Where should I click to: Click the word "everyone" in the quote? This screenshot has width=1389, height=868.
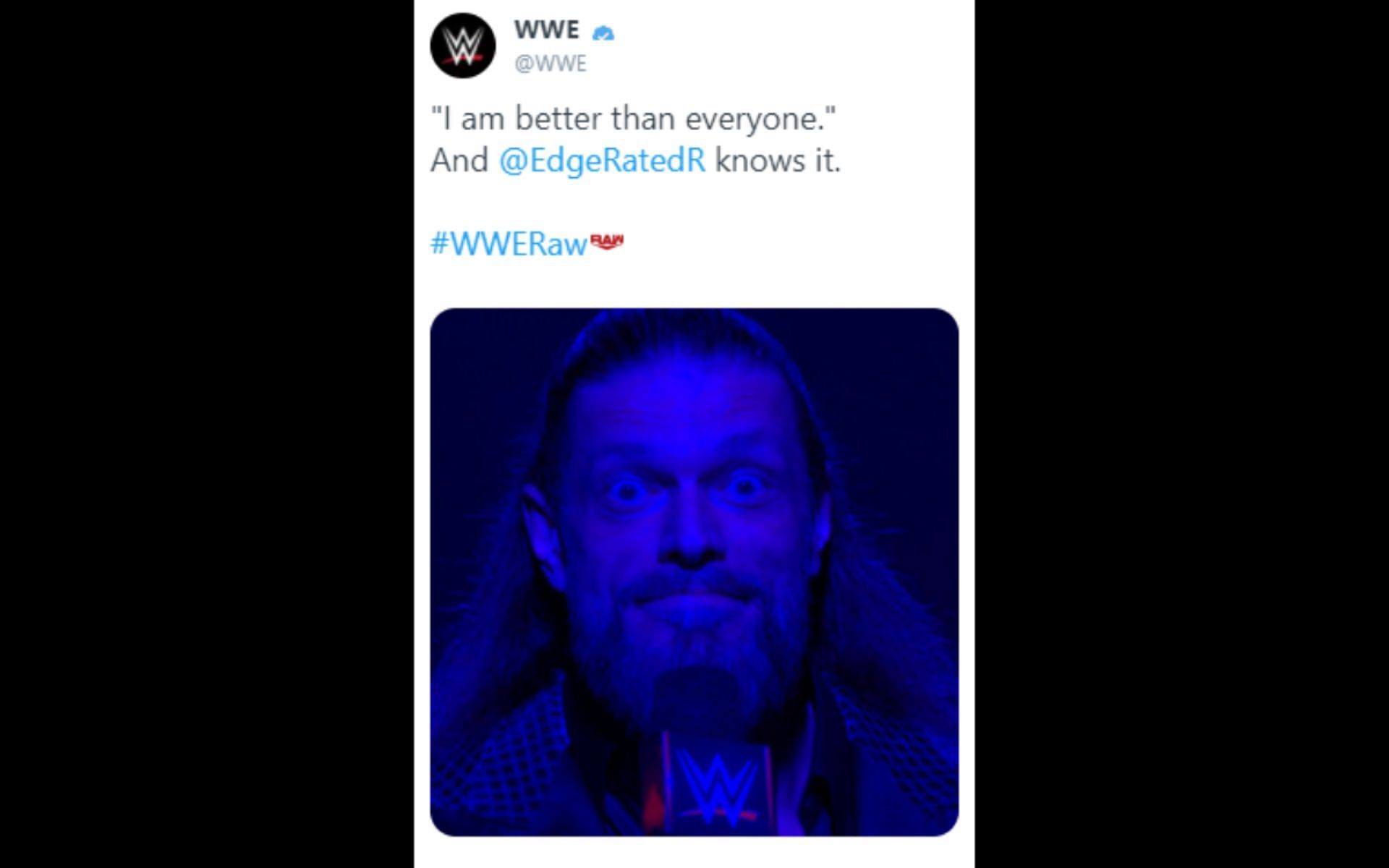pos(755,119)
